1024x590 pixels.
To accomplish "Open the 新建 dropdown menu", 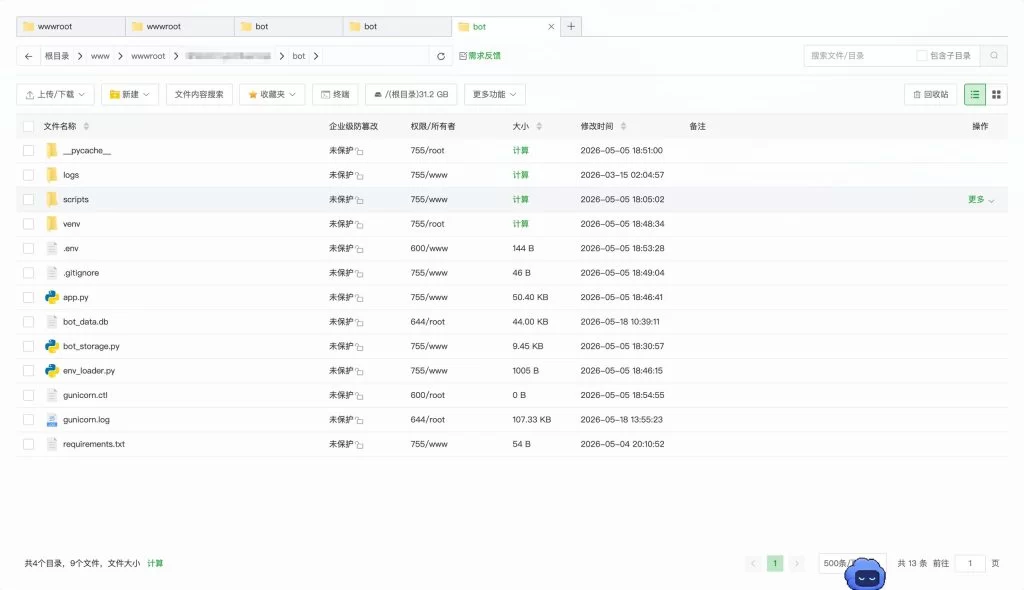I will point(129,95).
